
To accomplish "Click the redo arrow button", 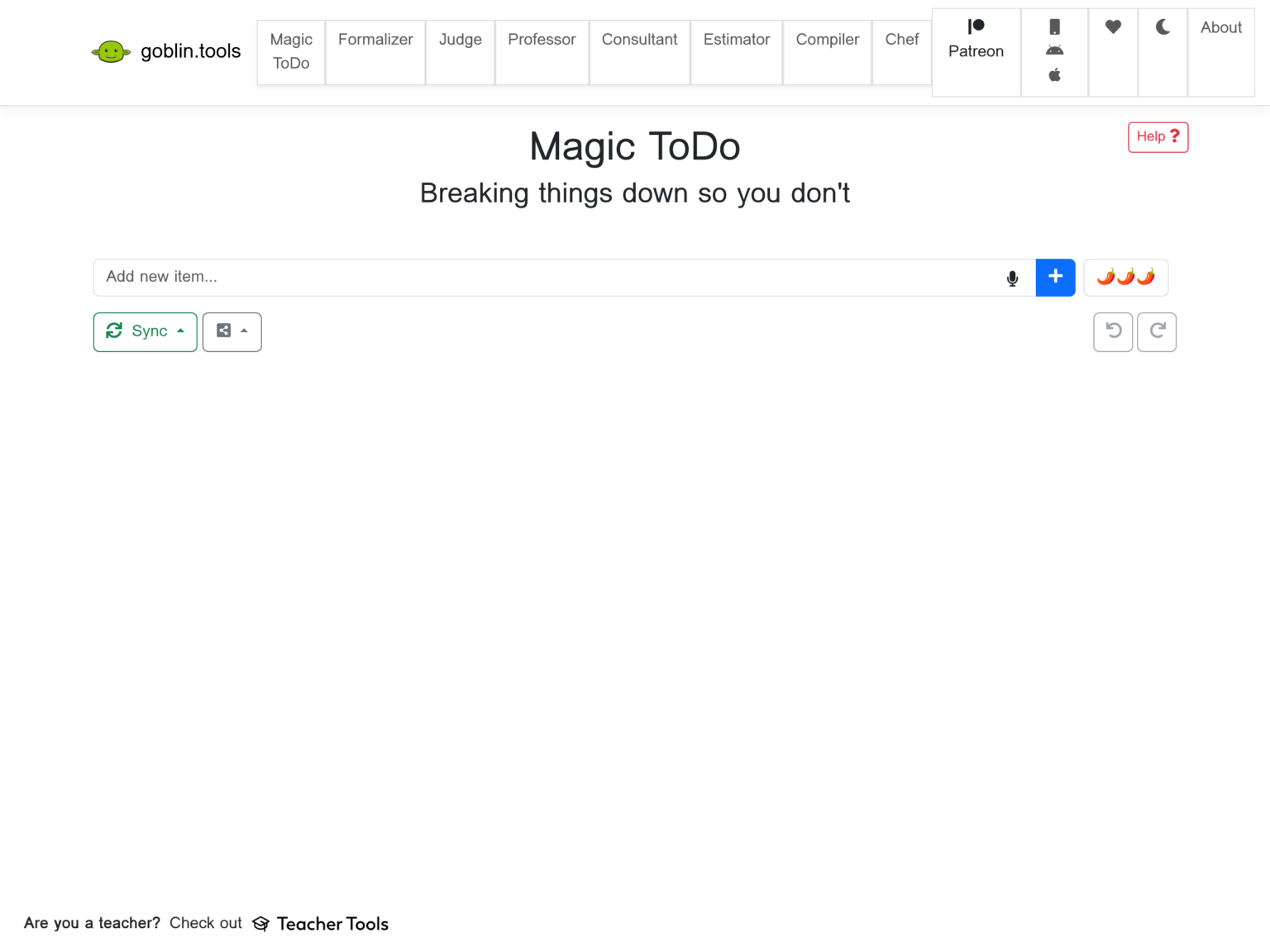I will [x=1157, y=331].
